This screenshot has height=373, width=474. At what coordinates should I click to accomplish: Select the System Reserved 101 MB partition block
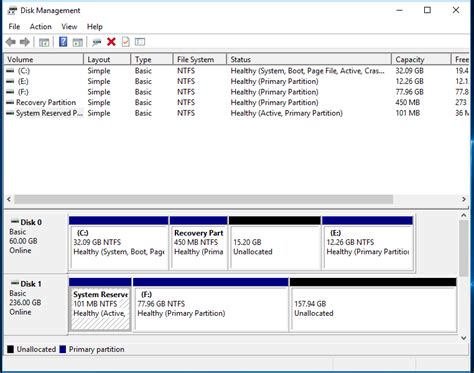[x=100, y=305]
